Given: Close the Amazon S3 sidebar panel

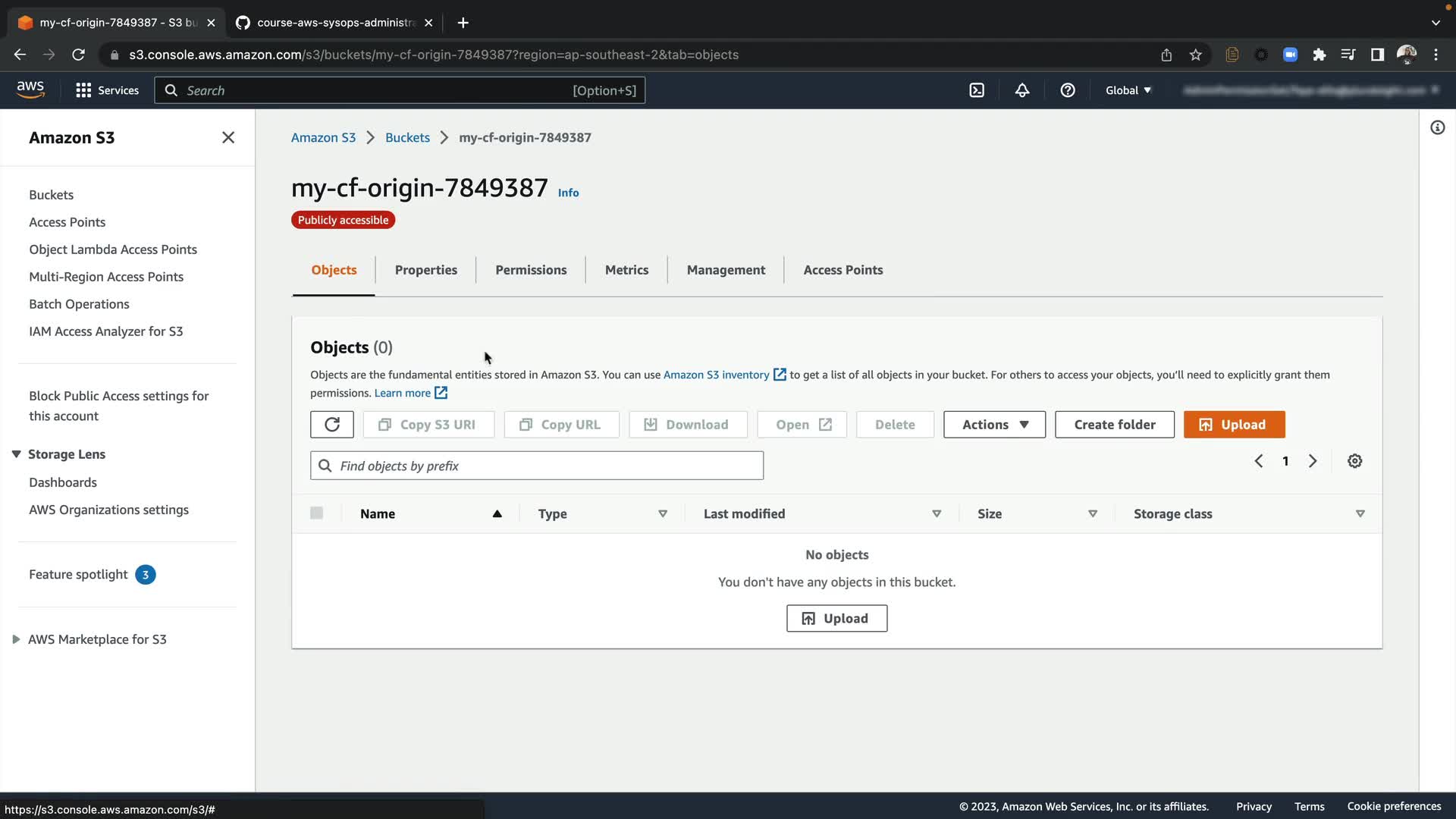Looking at the screenshot, I should [x=228, y=137].
